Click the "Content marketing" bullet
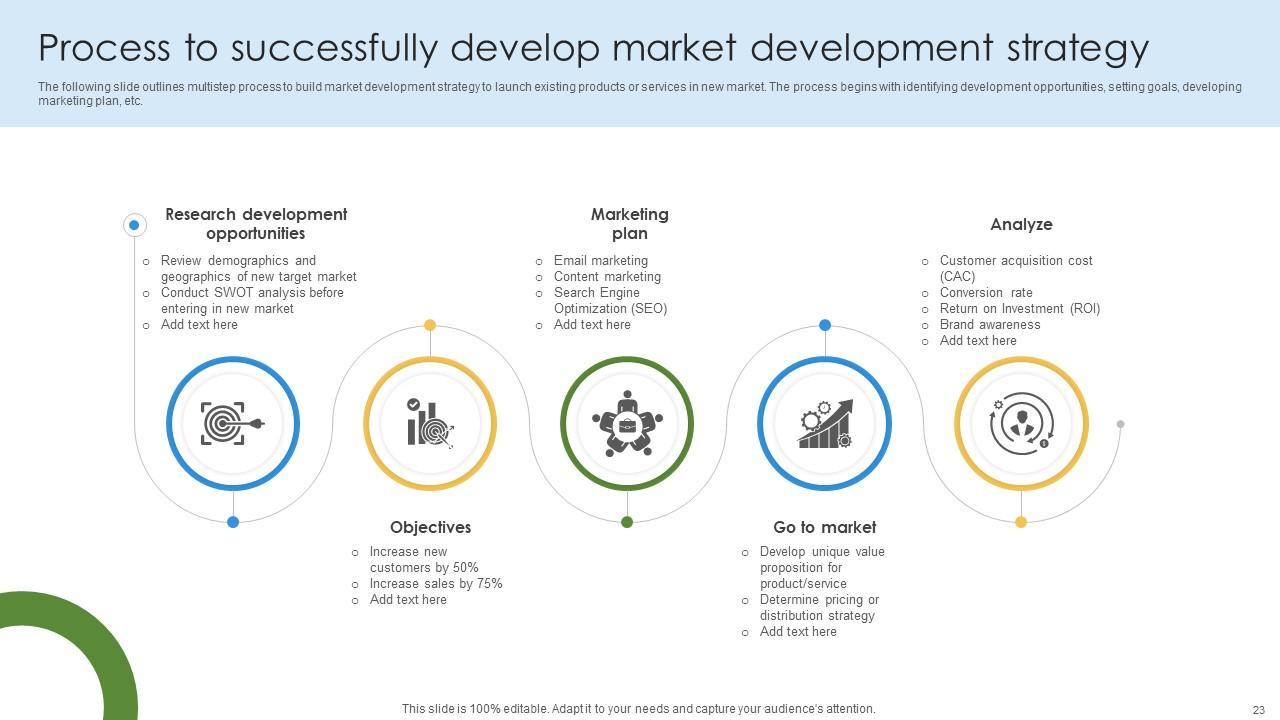The height and width of the screenshot is (720, 1280). (607, 276)
